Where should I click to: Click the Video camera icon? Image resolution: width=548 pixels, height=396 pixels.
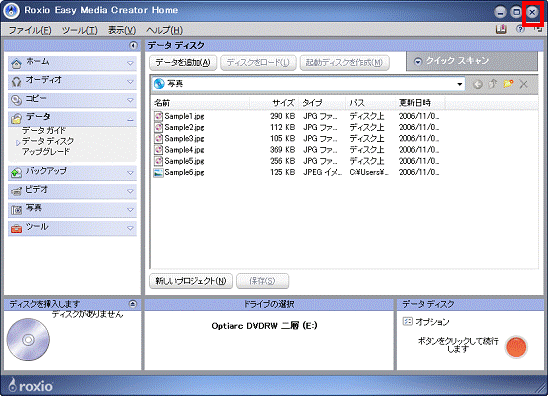point(16,191)
